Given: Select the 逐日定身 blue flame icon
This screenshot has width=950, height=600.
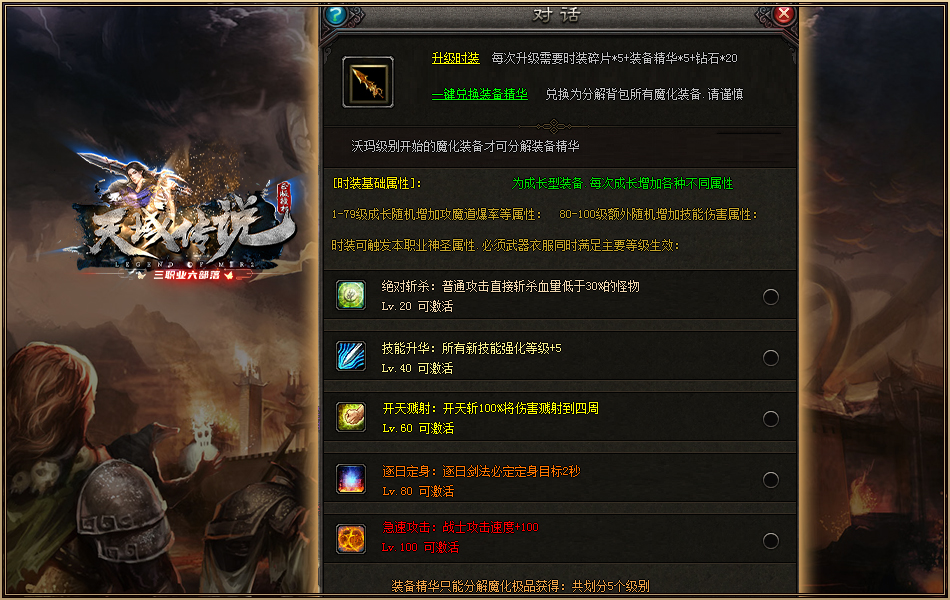Looking at the screenshot, I should pos(351,479).
